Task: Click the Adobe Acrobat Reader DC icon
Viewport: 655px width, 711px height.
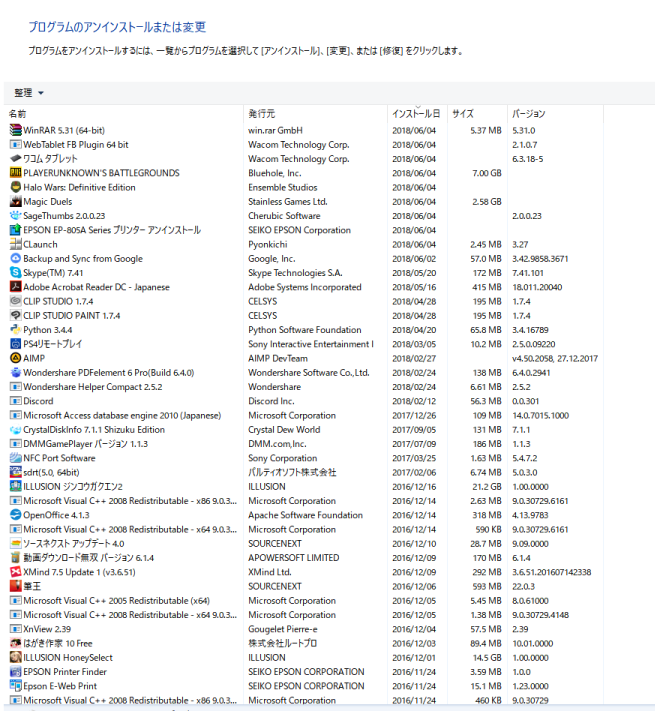Action: (16, 287)
